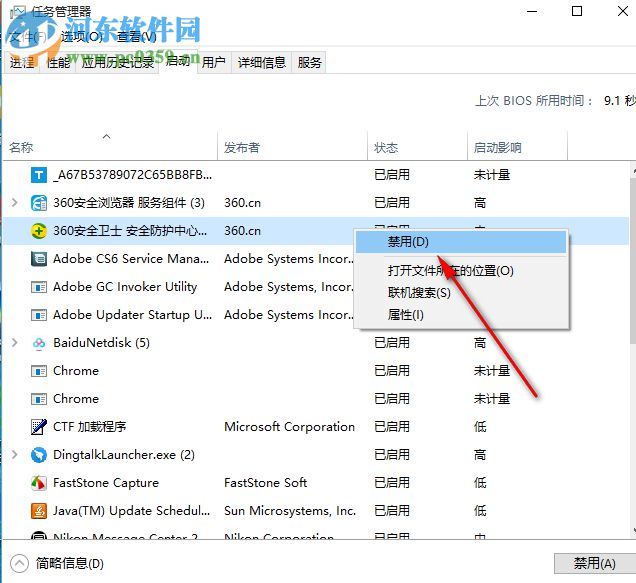
Task: Choose 禁用(D) in the context menu
Action: (461, 242)
